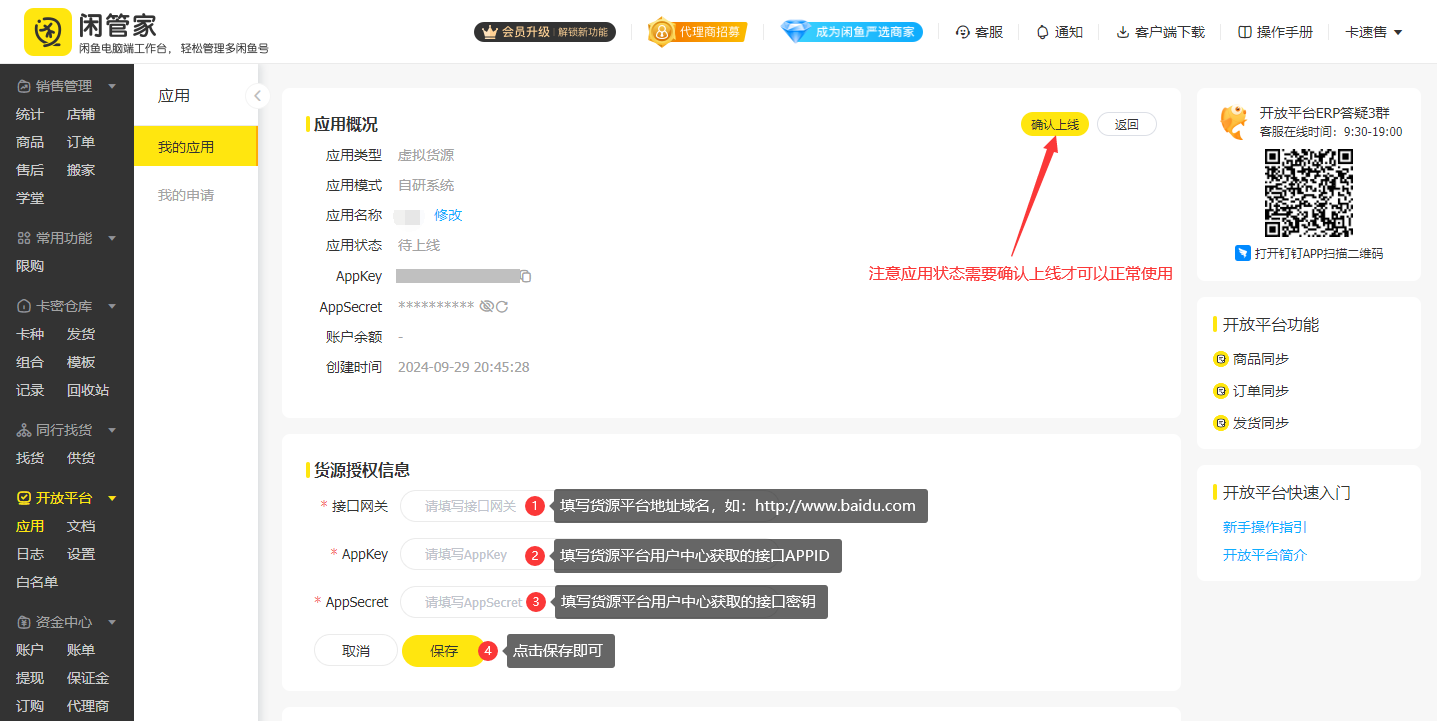Collapse the 开放平台 sidebar section
1437x721 pixels.
(x=112, y=497)
